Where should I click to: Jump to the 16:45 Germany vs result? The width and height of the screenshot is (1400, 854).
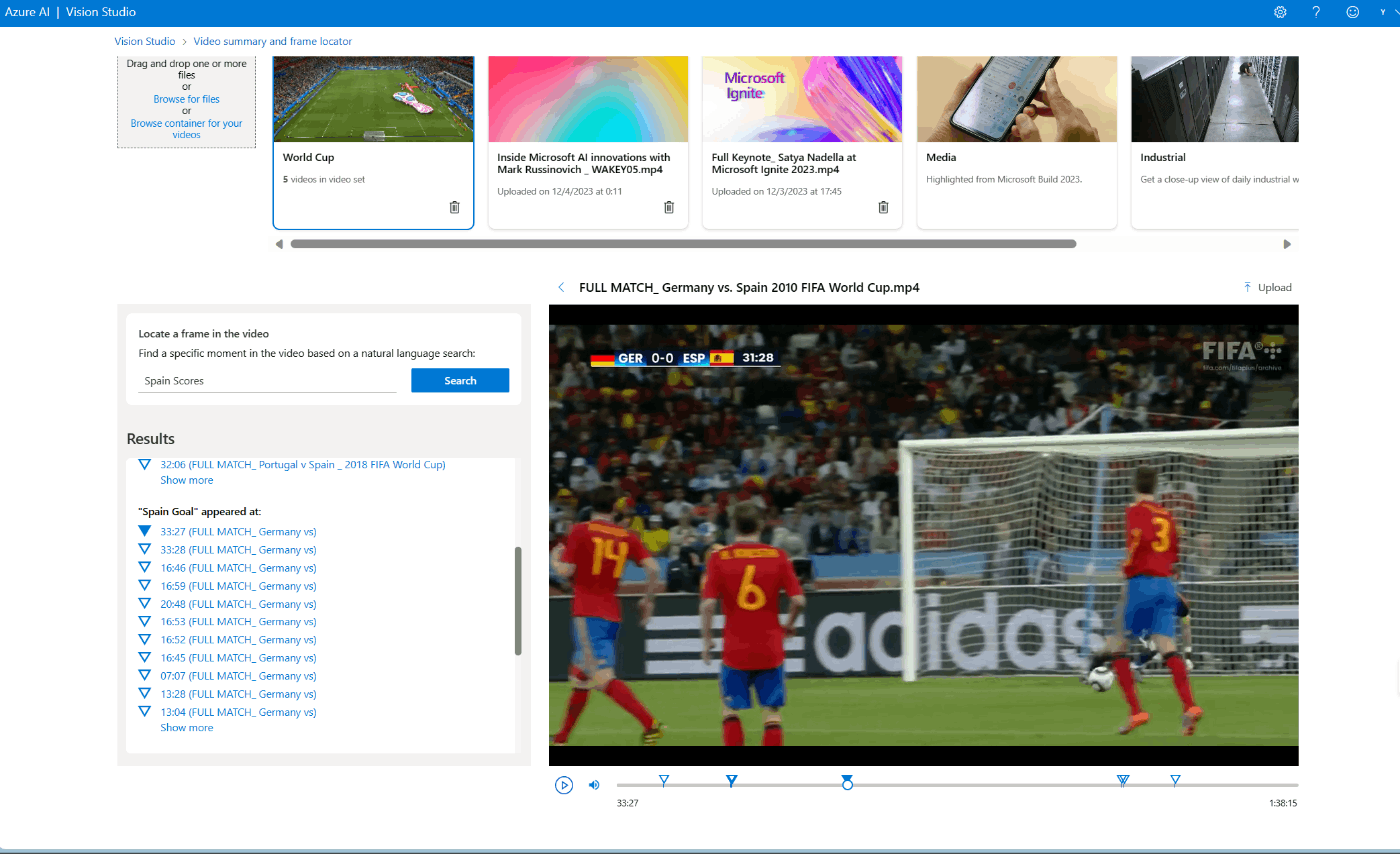(x=238, y=657)
